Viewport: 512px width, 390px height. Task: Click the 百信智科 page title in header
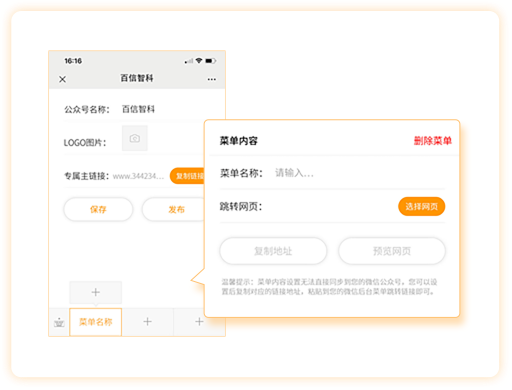[x=137, y=78]
